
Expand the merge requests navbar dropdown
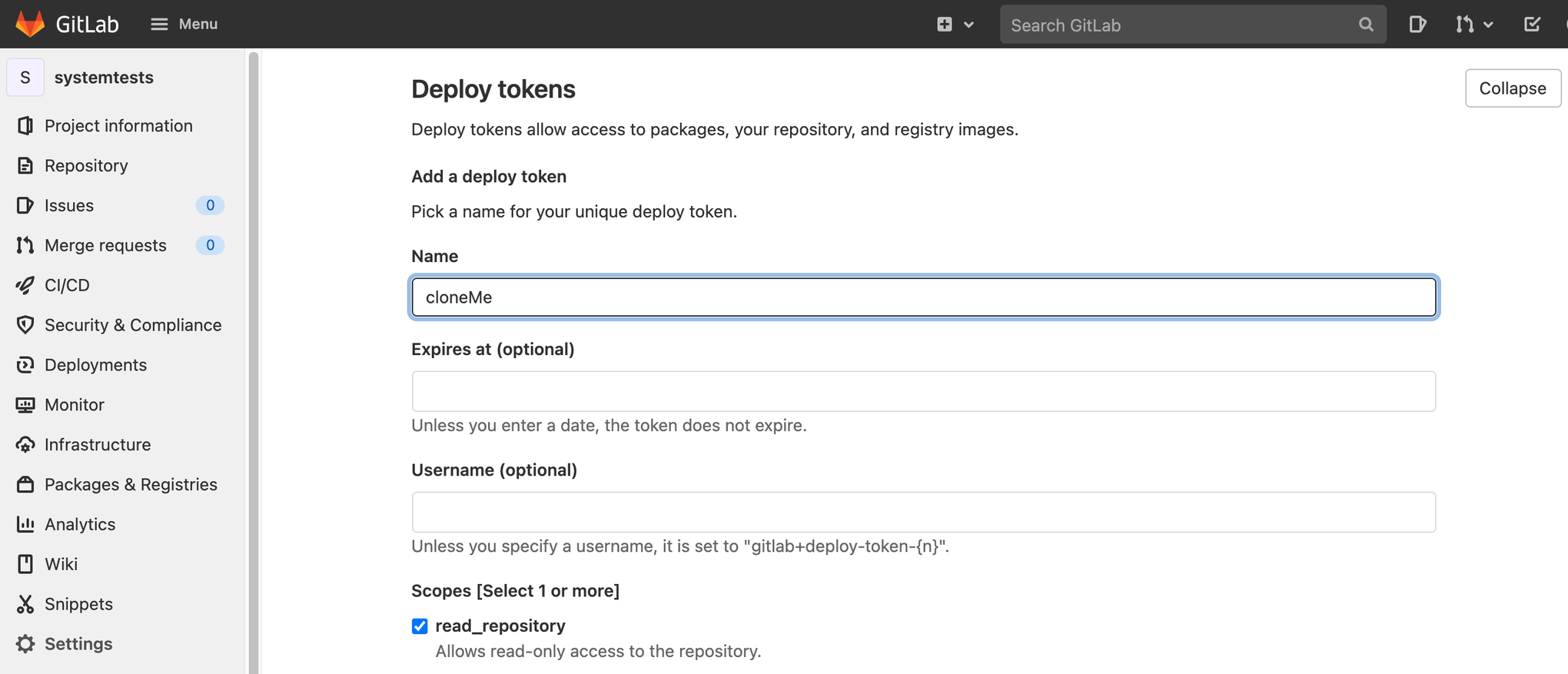pos(1473,25)
